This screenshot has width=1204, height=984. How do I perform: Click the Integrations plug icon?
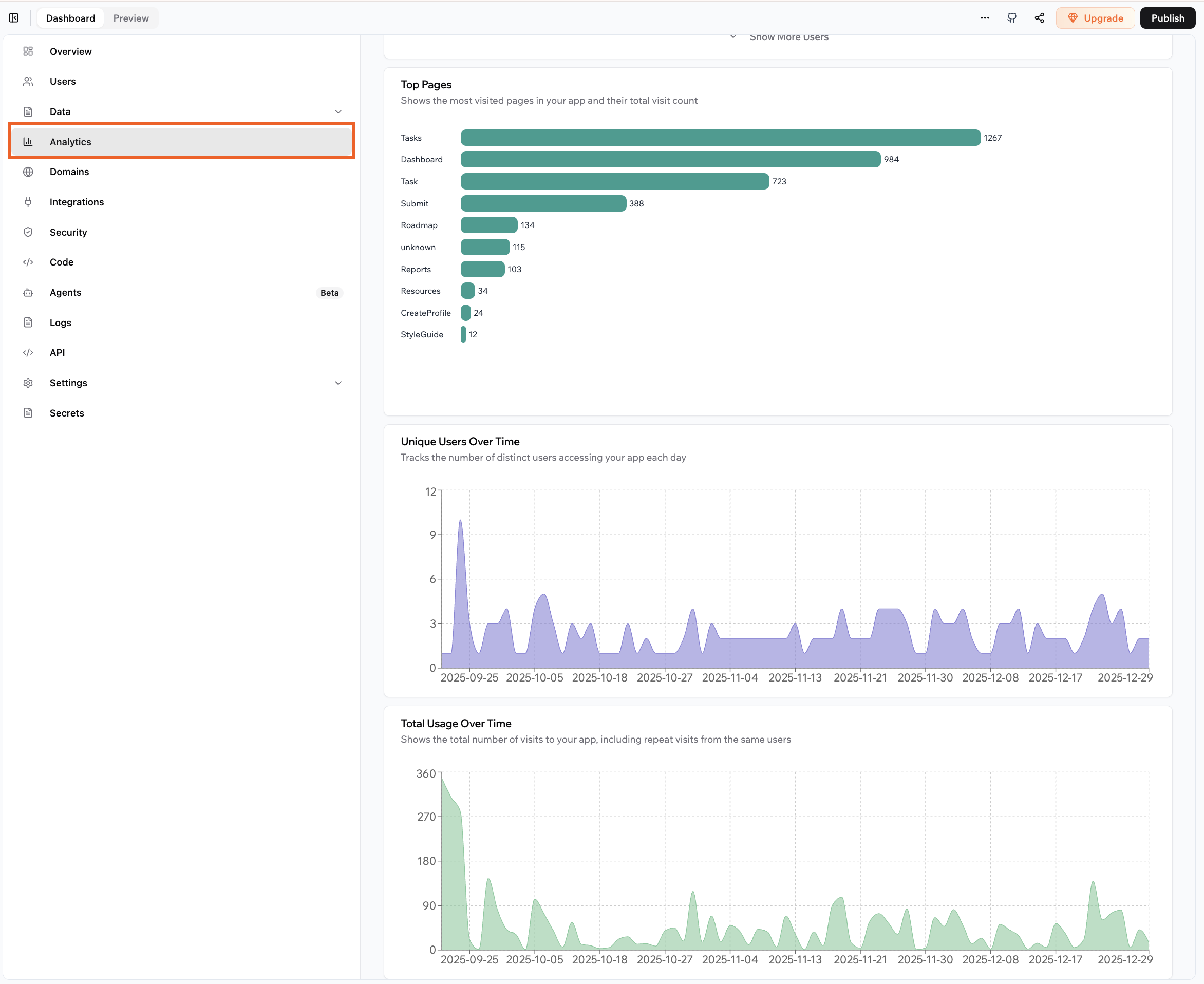[28, 202]
